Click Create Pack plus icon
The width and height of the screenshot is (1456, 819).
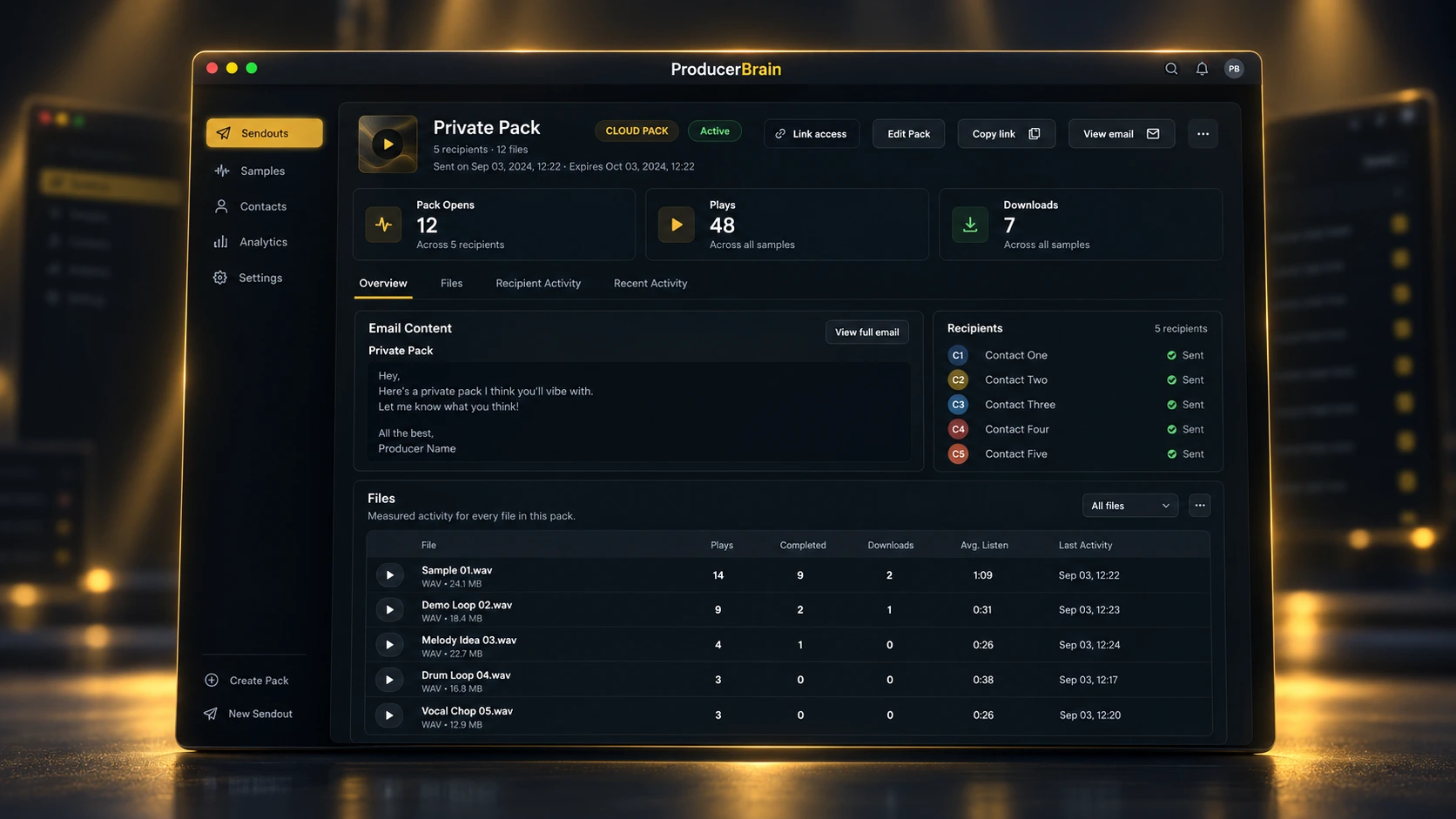coord(212,681)
